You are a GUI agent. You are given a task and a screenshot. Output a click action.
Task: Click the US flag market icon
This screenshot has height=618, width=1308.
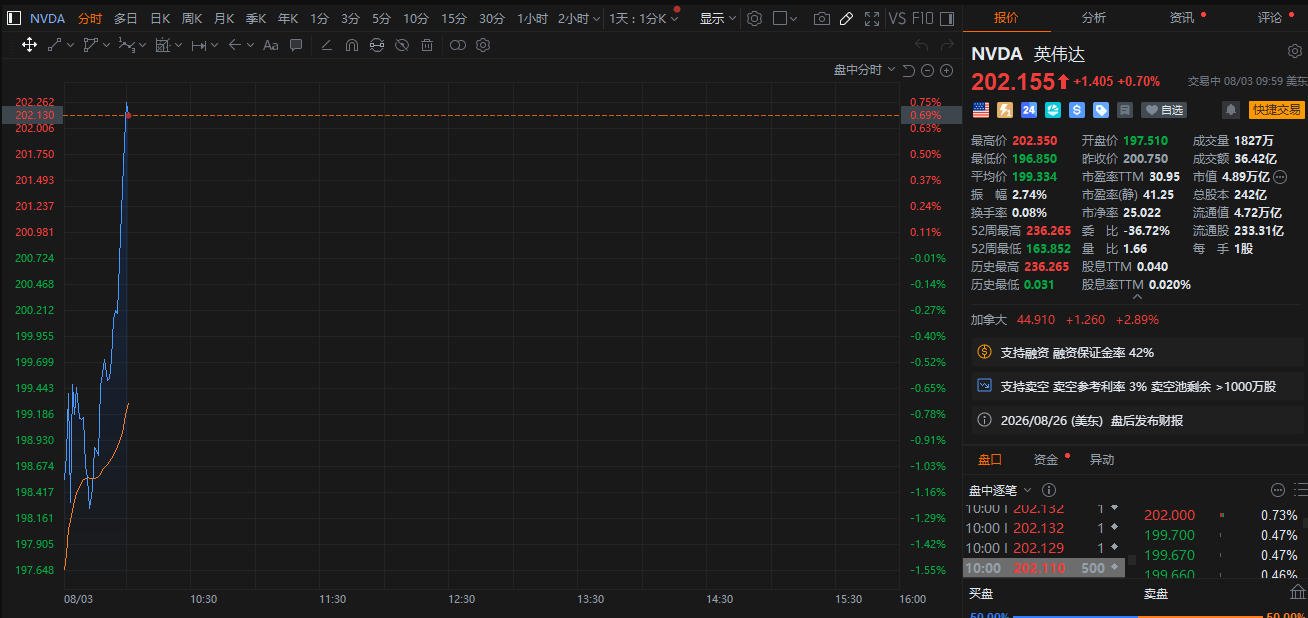point(980,110)
